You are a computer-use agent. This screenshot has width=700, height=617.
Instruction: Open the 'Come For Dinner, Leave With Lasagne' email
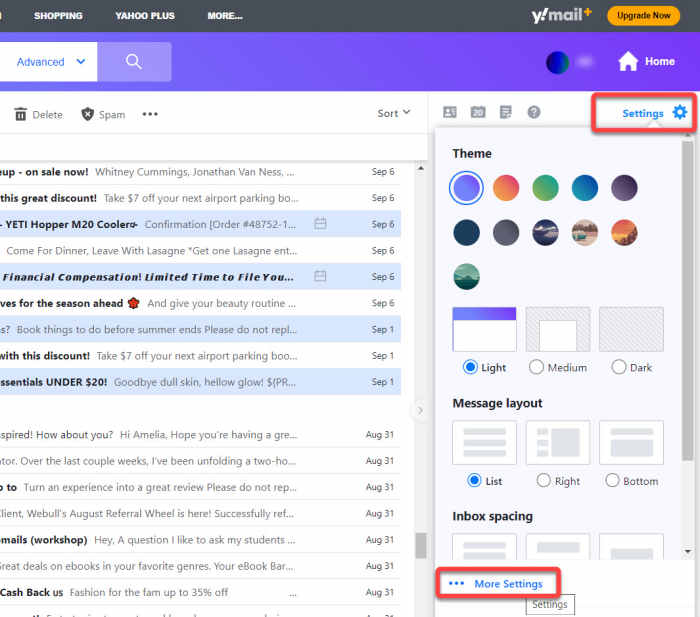click(x=200, y=250)
